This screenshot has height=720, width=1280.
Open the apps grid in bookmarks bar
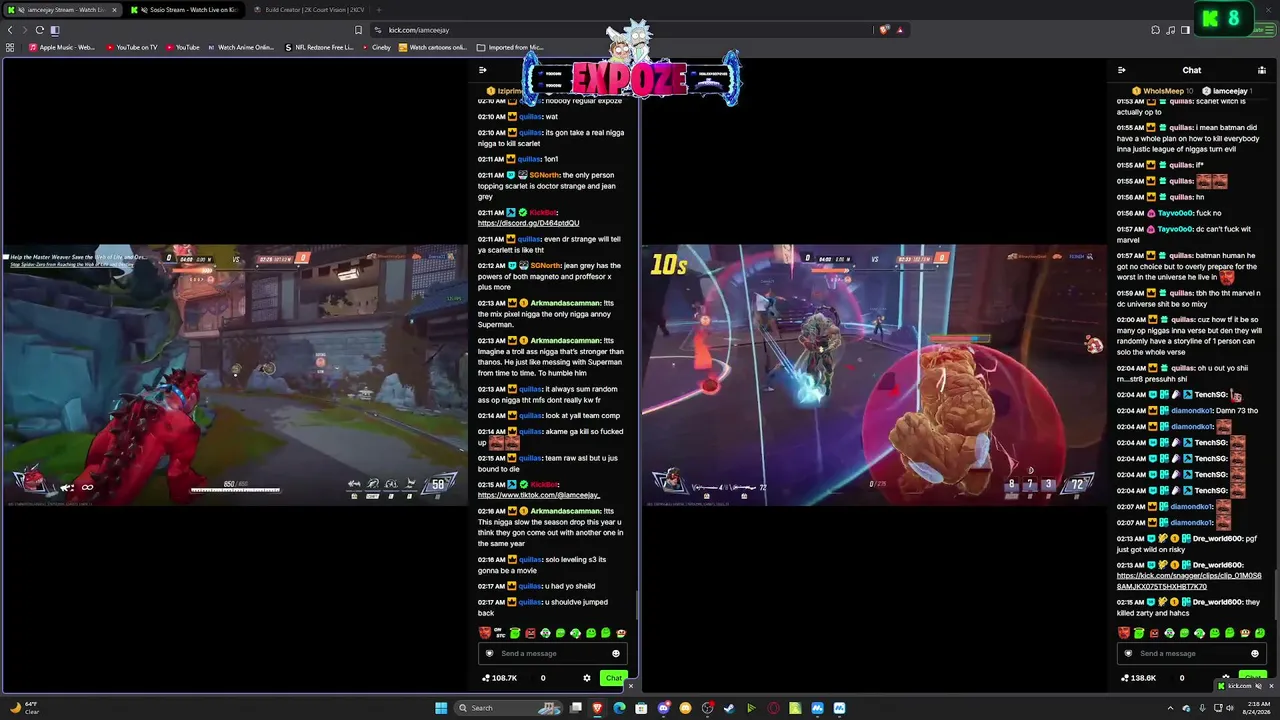(10, 47)
